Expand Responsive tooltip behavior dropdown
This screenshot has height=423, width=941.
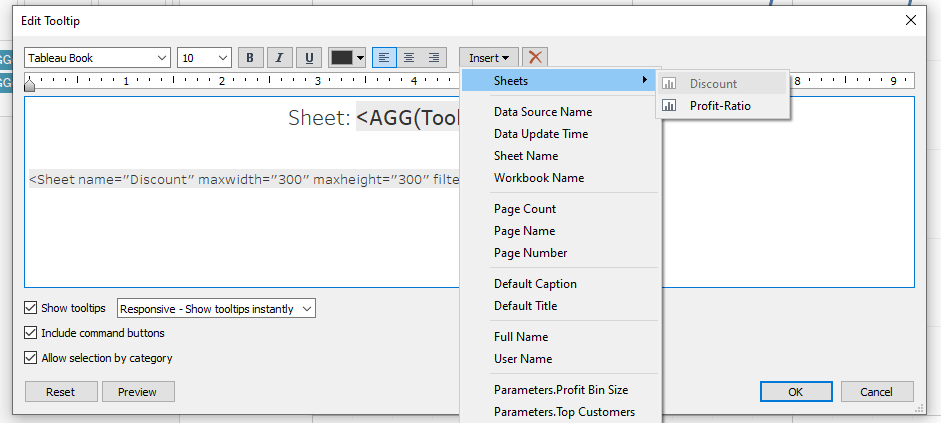pyautogui.click(x=216, y=309)
